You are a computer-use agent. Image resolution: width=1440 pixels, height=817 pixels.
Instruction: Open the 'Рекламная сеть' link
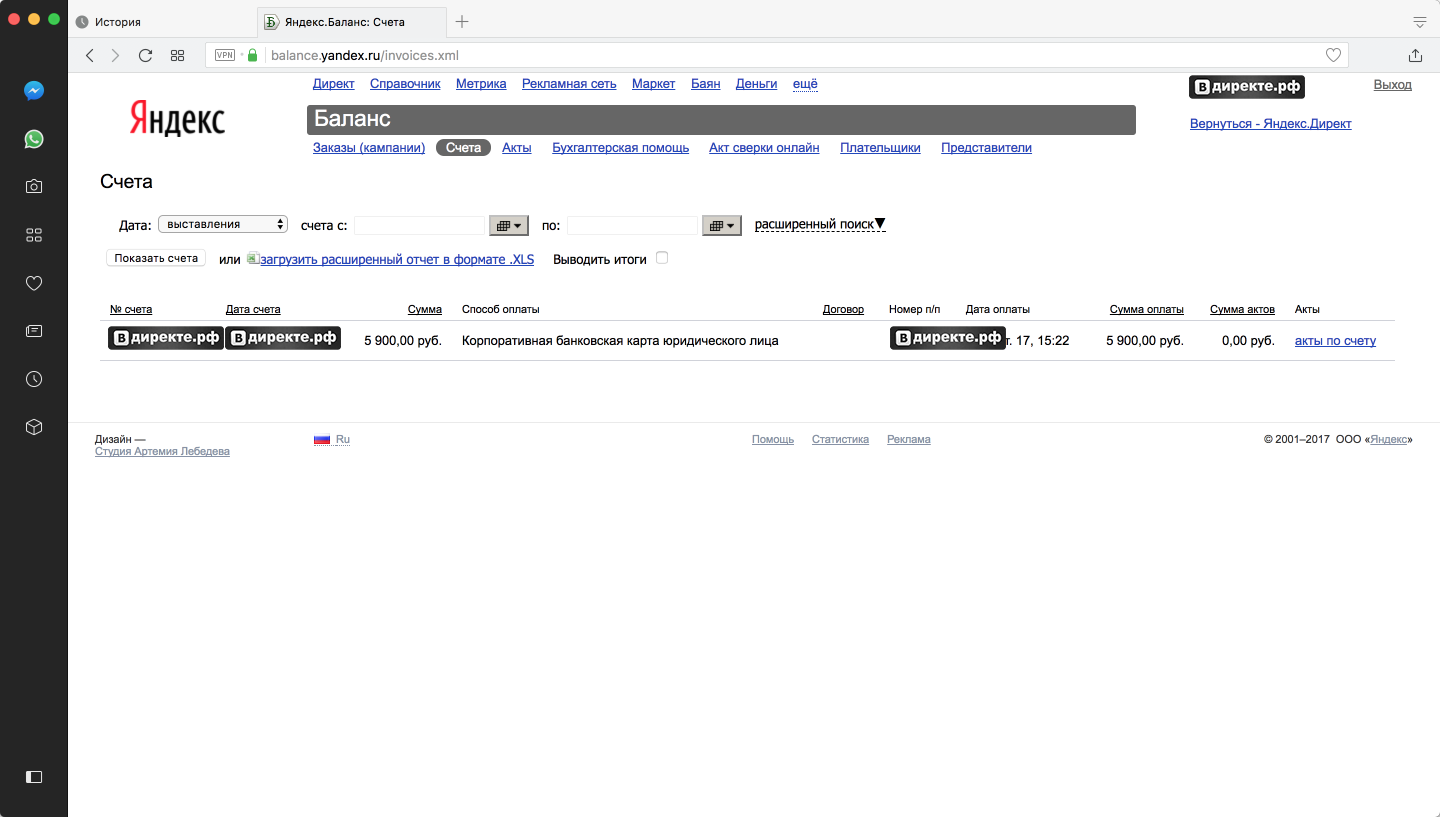569,84
